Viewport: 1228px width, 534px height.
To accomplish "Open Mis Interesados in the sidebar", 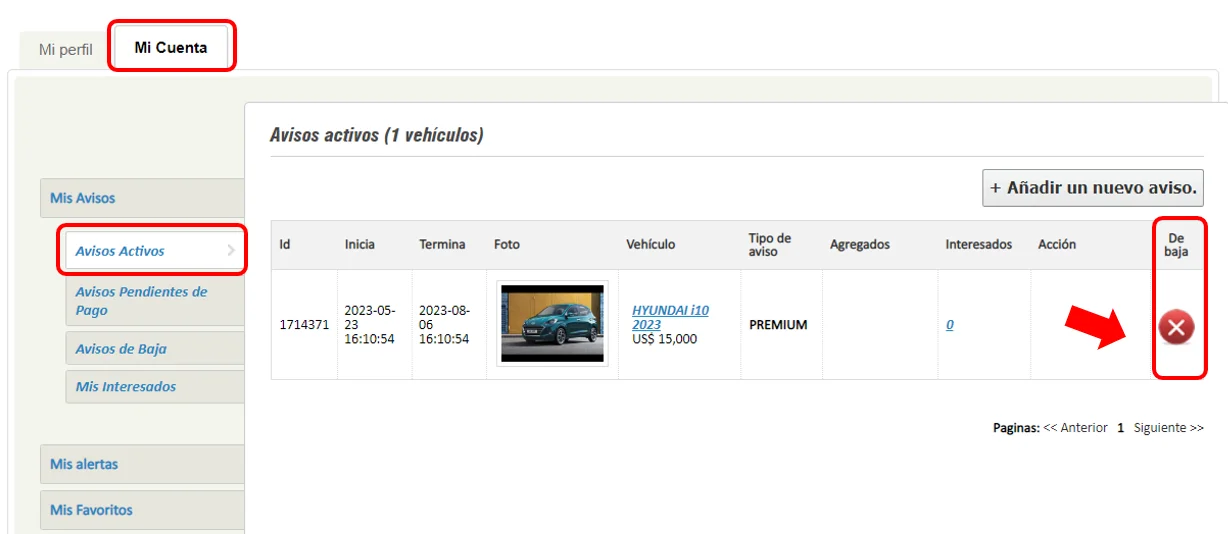I will (125, 387).
